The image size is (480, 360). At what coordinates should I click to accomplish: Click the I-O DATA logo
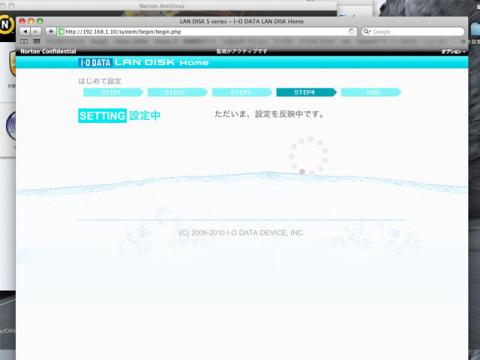95,62
